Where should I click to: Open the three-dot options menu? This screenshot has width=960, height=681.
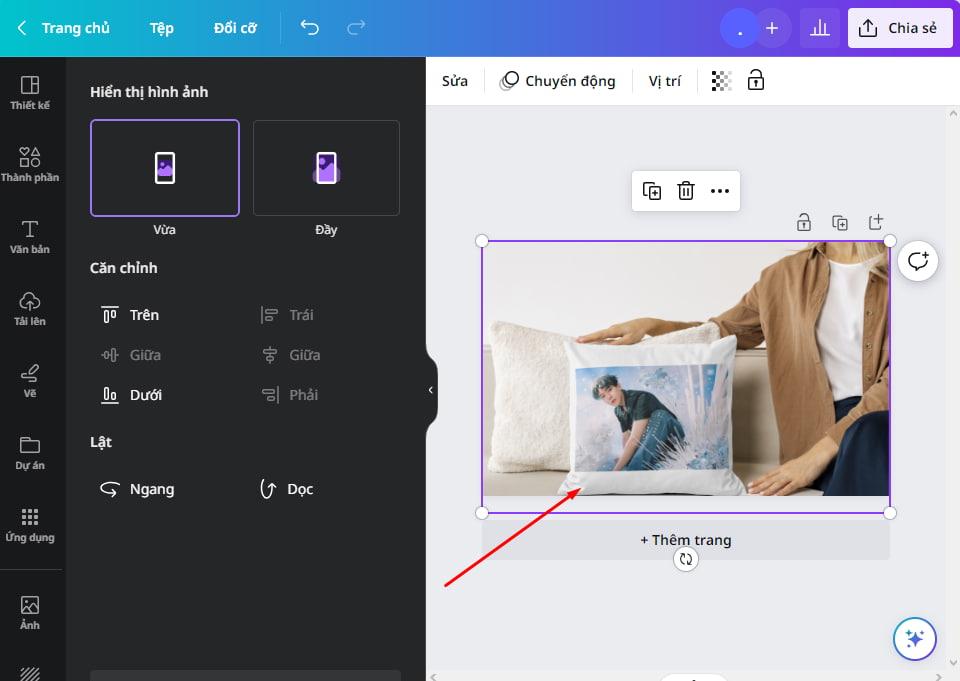pos(720,190)
